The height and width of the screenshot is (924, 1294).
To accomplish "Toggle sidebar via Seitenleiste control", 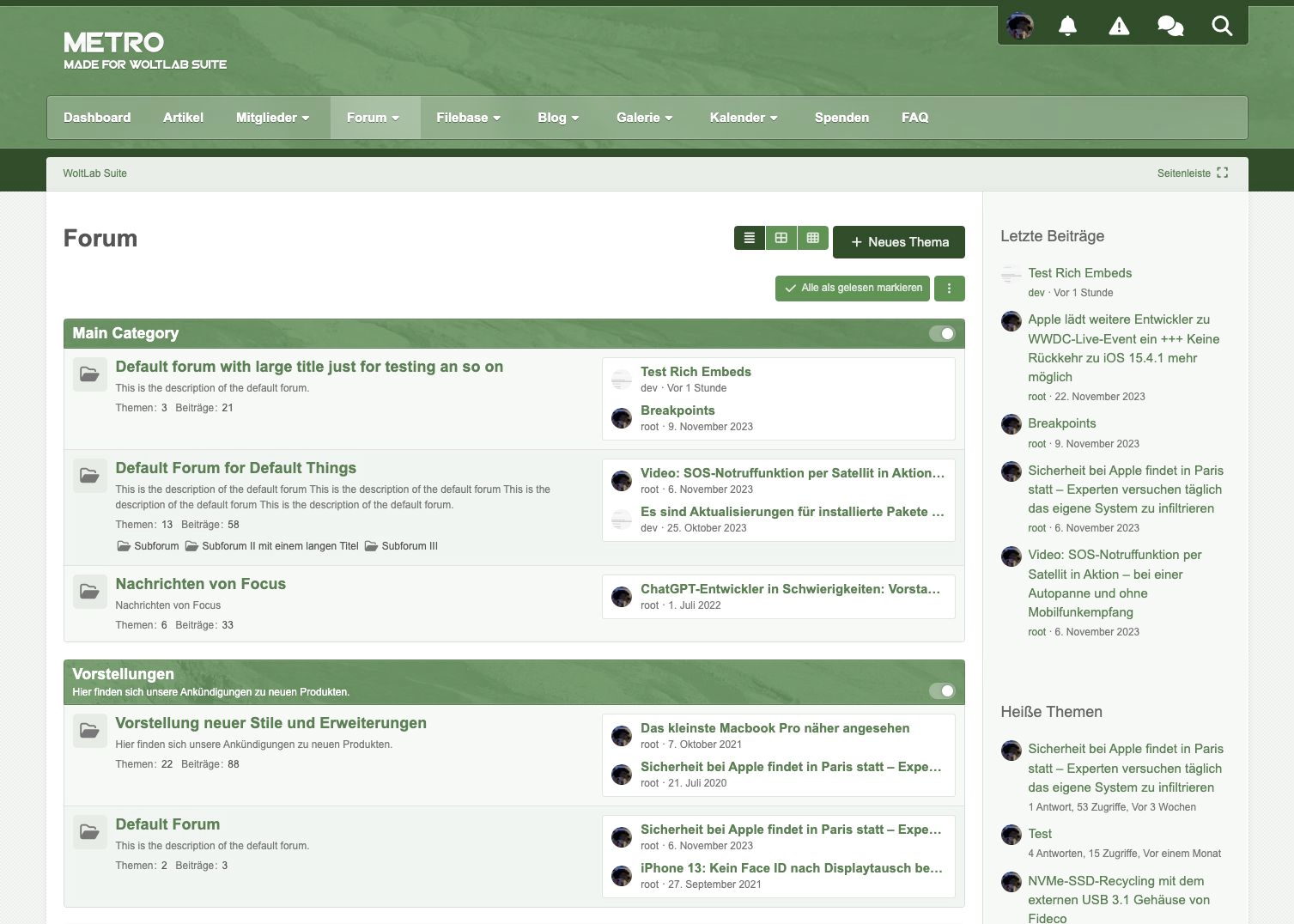I will (x=1192, y=173).
